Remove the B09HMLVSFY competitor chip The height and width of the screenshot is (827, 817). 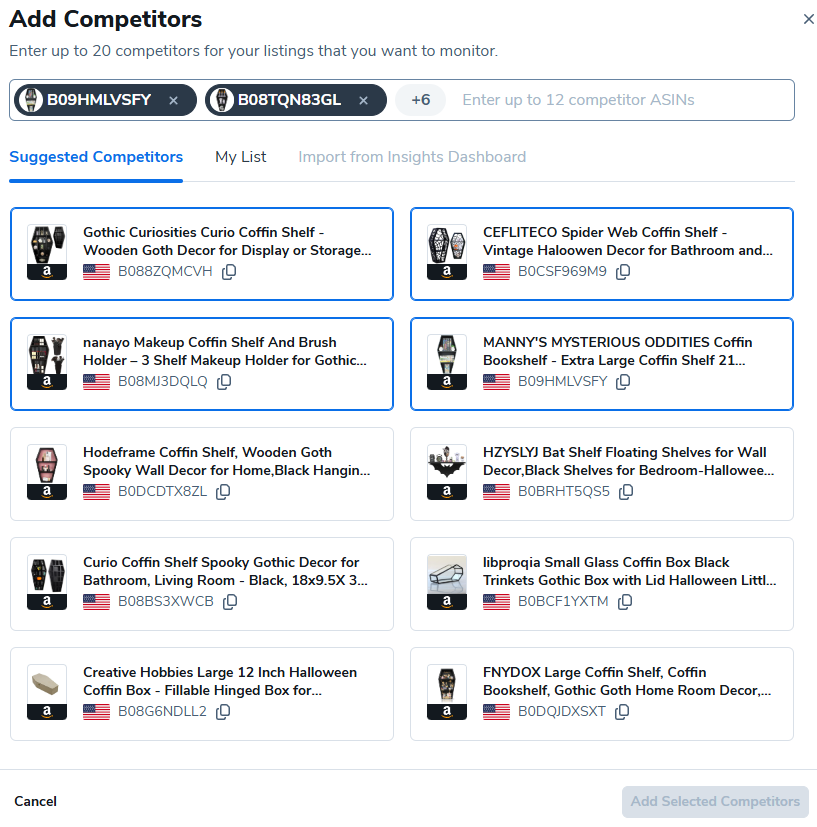[x=173, y=100]
